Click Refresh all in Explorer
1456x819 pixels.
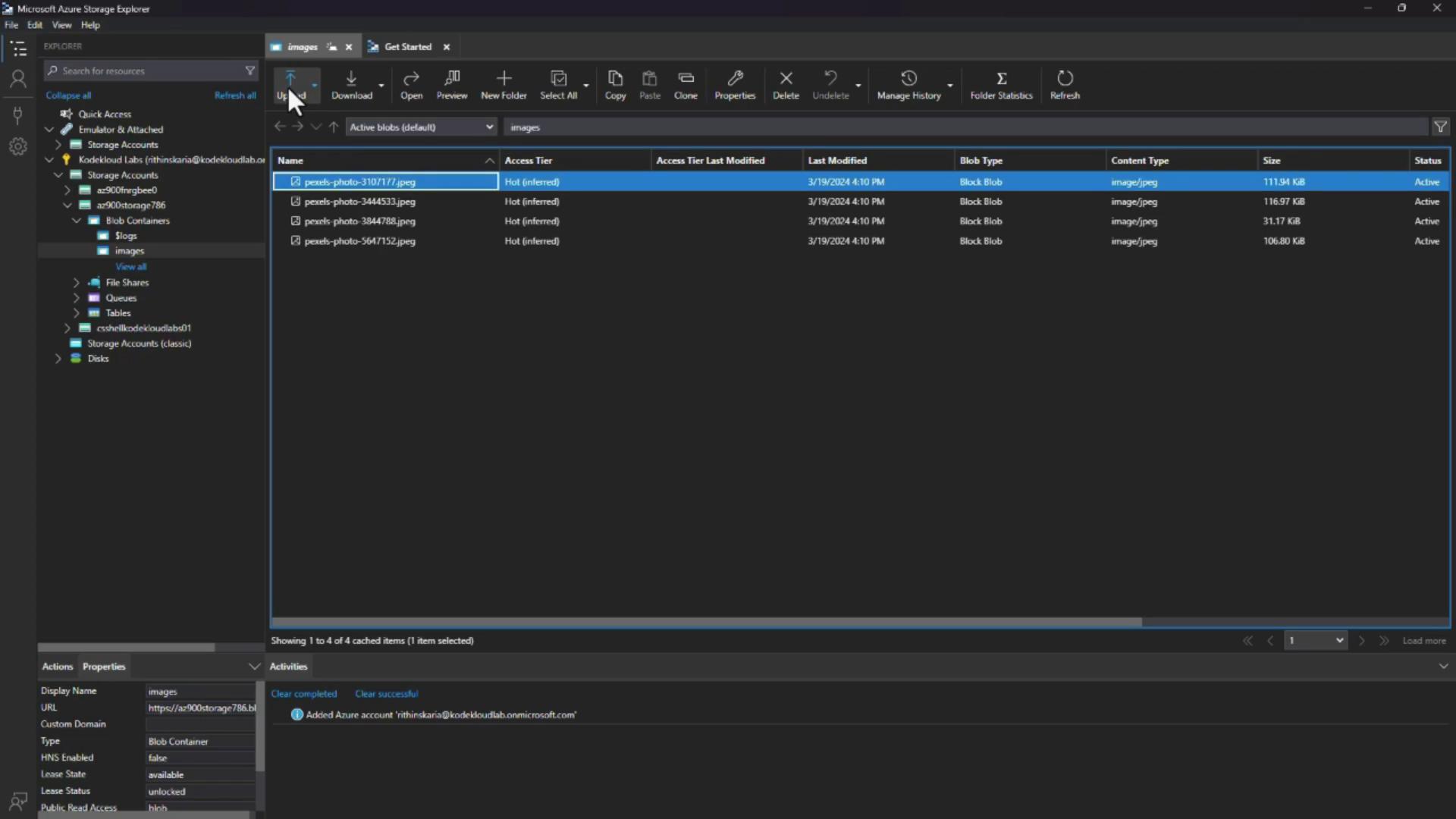pos(235,96)
